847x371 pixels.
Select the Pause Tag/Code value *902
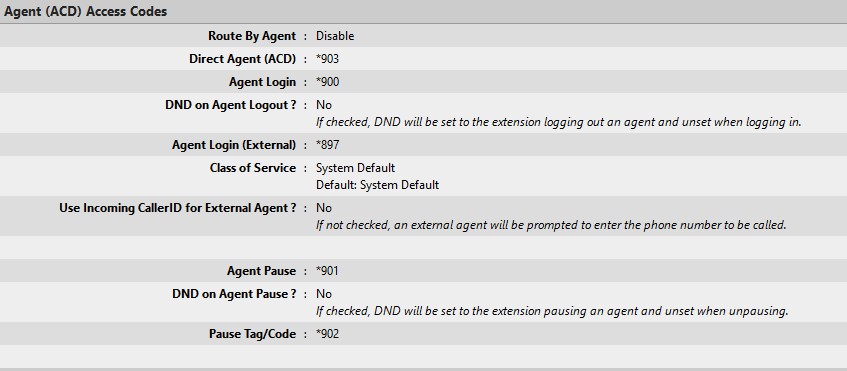pos(327,334)
